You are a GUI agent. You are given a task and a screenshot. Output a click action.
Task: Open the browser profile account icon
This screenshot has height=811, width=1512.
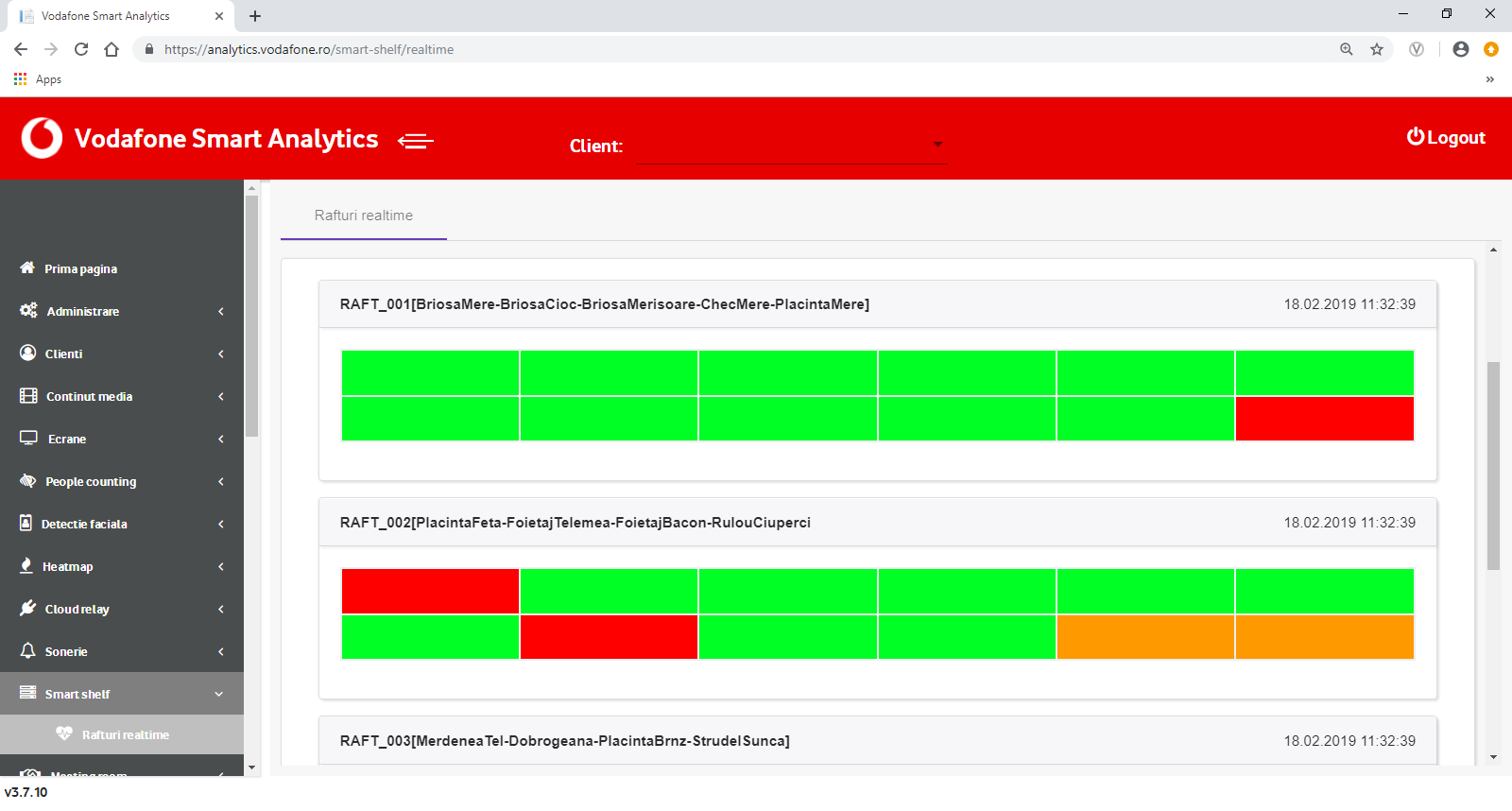1461,49
